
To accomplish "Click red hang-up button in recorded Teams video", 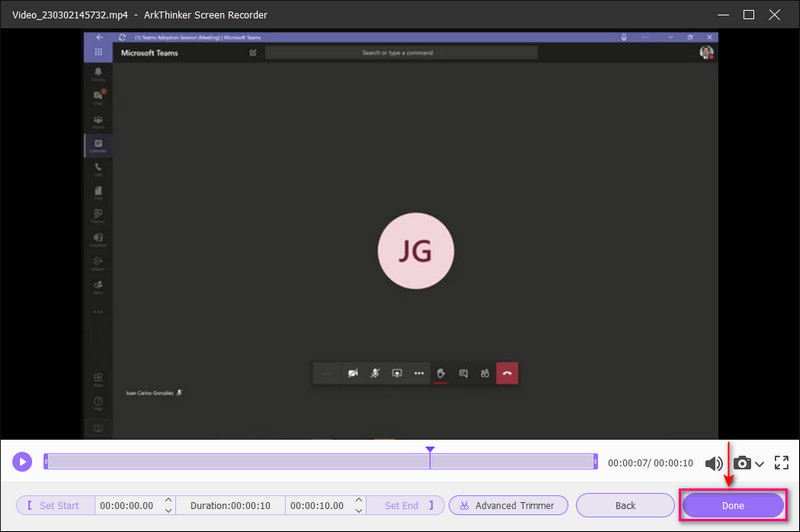I will (x=507, y=373).
